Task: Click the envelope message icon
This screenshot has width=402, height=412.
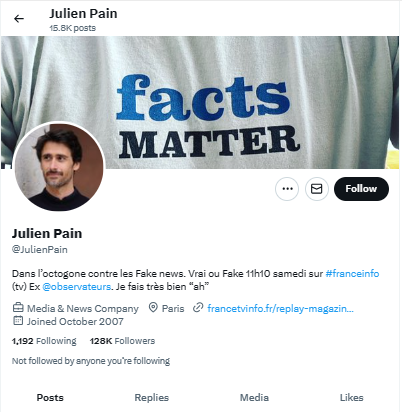Action: click(317, 189)
